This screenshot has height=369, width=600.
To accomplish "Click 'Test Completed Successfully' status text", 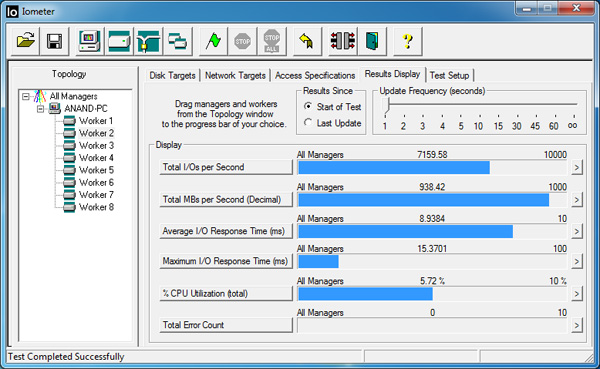I will tap(66, 357).
